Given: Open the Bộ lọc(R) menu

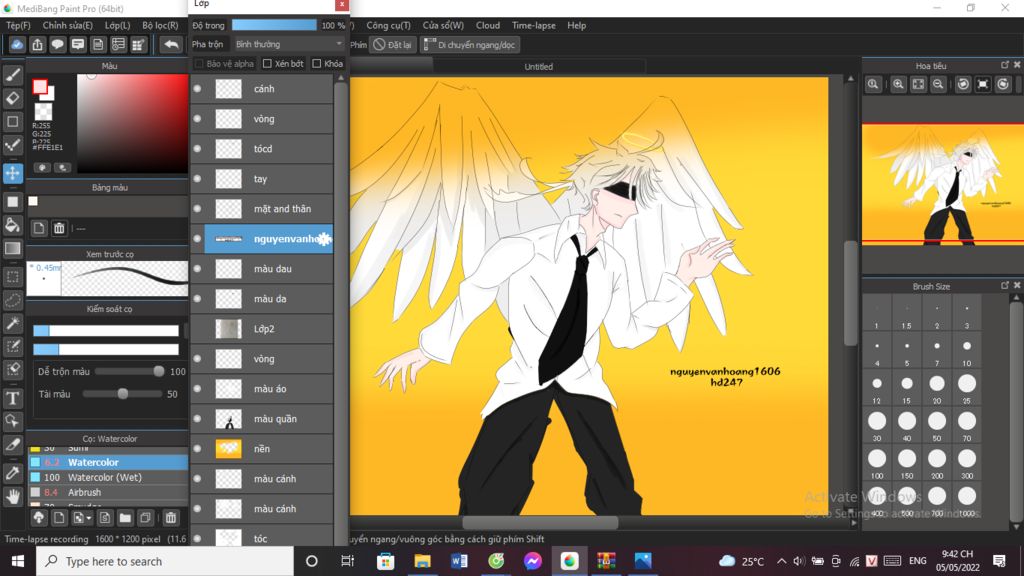Looking at the screenshot, I should [x=160, y=25].
